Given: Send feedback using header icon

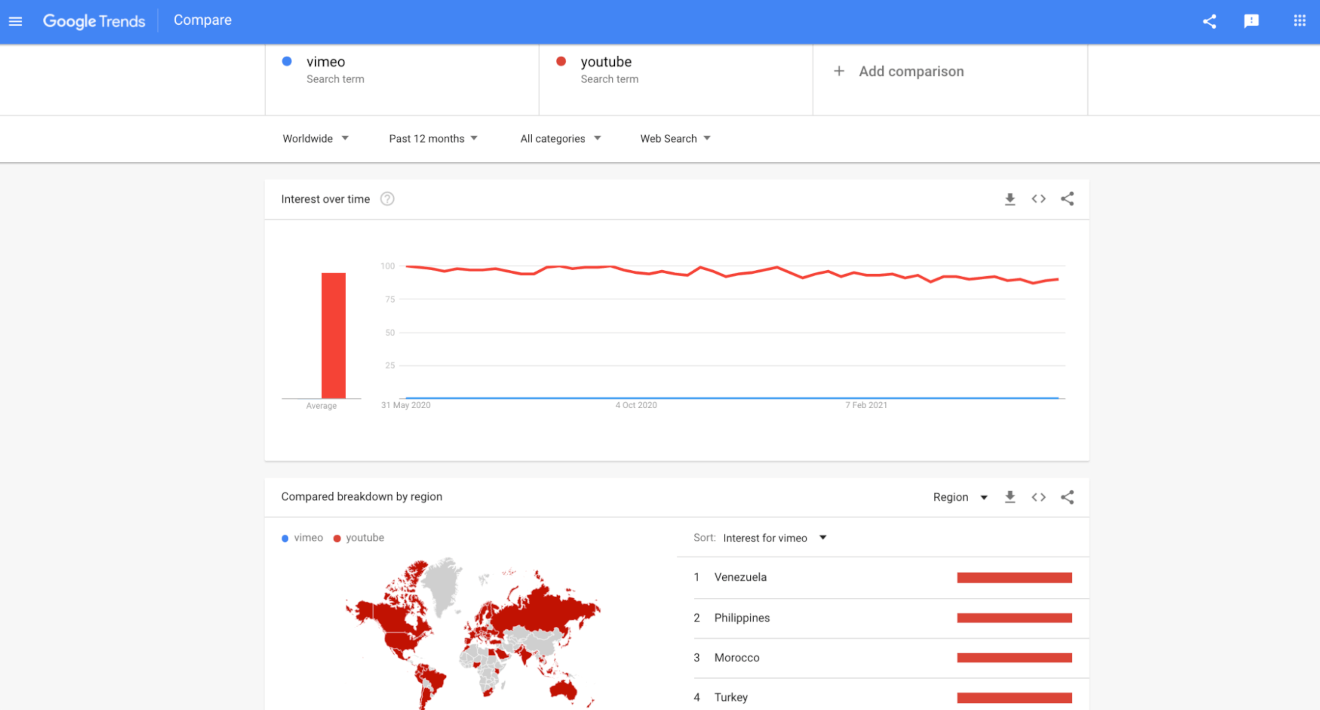Looking at the screenshot, I should (x=1251, y=21).
